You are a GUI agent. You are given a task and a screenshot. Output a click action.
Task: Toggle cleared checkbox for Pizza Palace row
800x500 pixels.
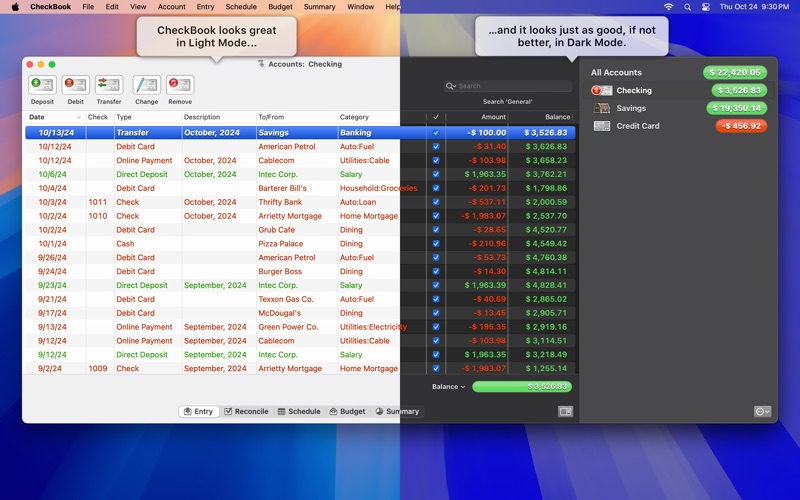pyautogui.click(x=436, y=243)
